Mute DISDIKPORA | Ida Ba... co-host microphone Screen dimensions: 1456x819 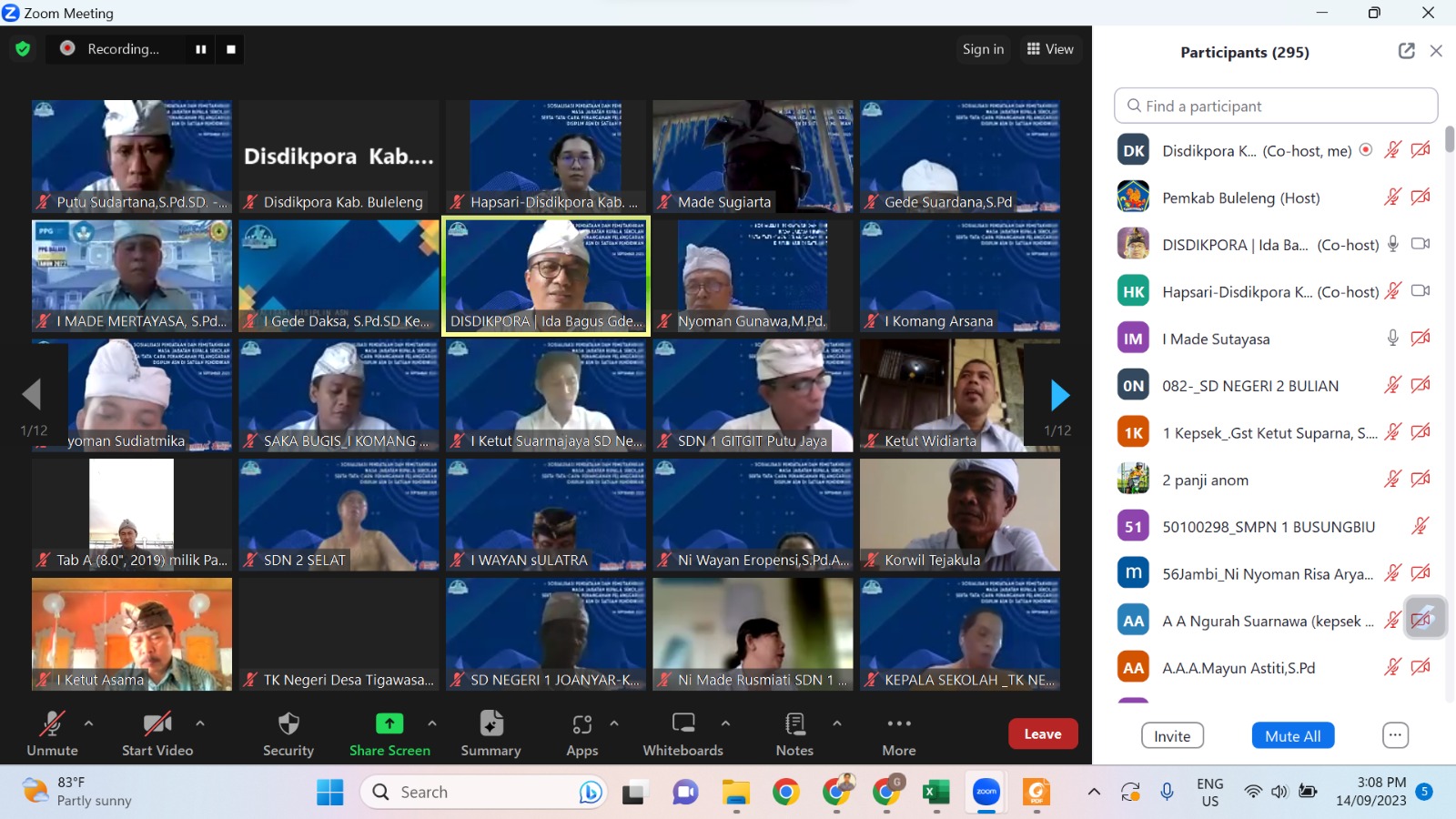(1392, 244)
